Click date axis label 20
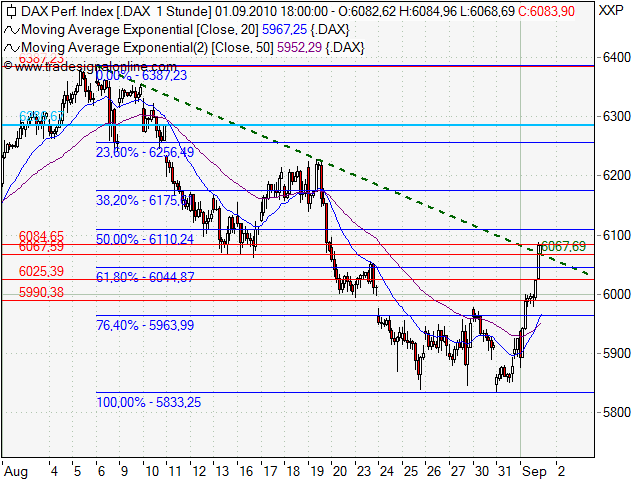The width and height of the screenshot is (640, 480). pos(340,471)
